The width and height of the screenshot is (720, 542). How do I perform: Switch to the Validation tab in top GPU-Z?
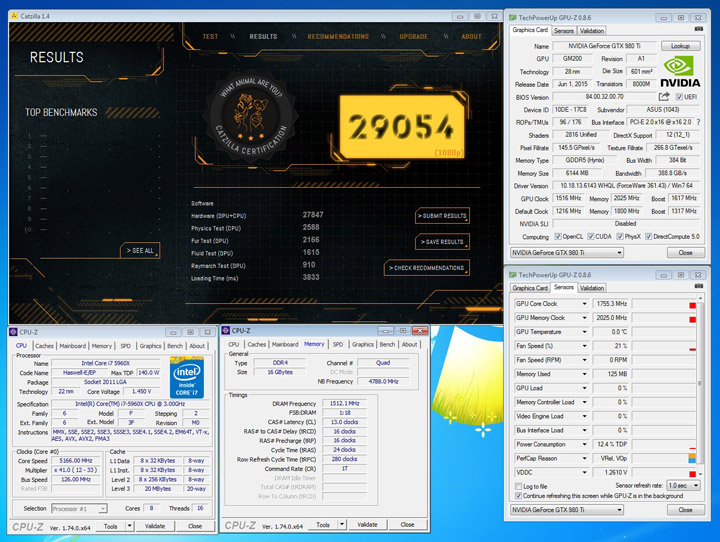[x=592, y=31]
